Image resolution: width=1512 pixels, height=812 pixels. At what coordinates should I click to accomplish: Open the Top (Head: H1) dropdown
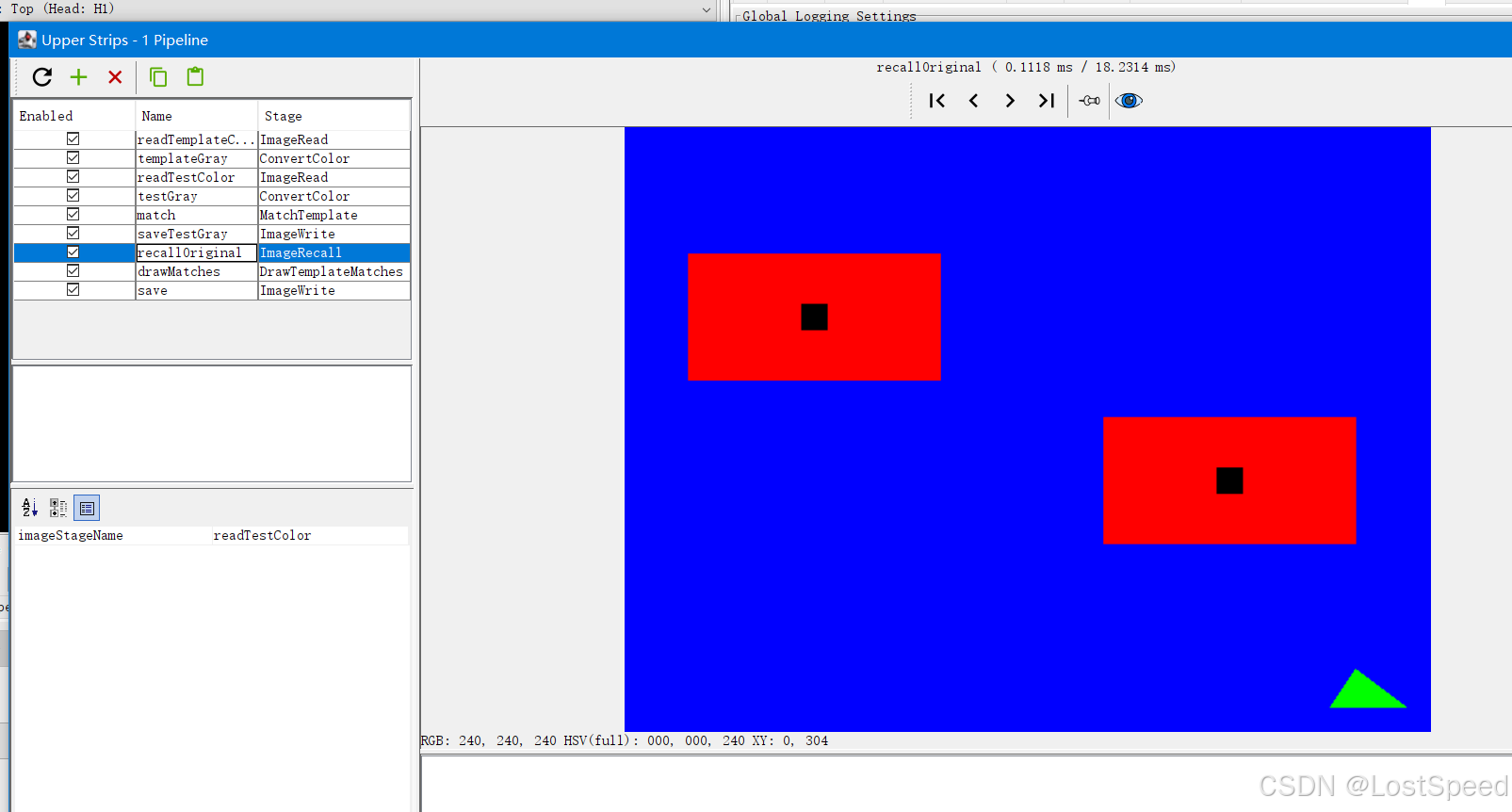tap(707, 9)
